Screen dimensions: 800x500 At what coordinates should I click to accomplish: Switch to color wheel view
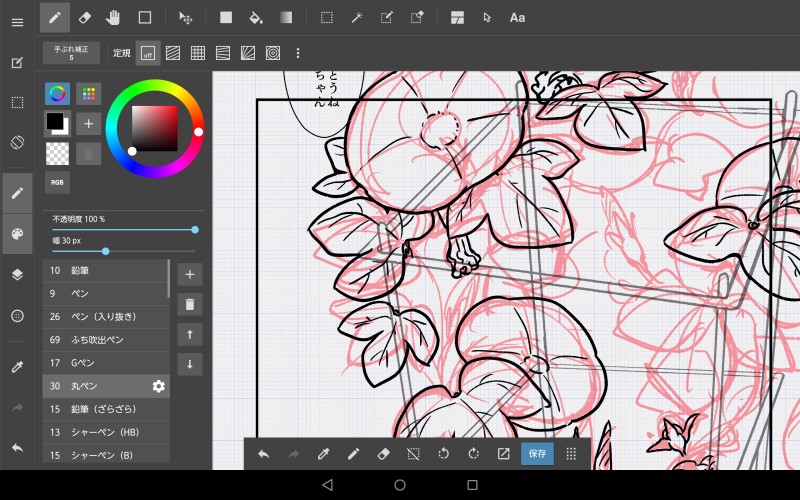point(57,94)
